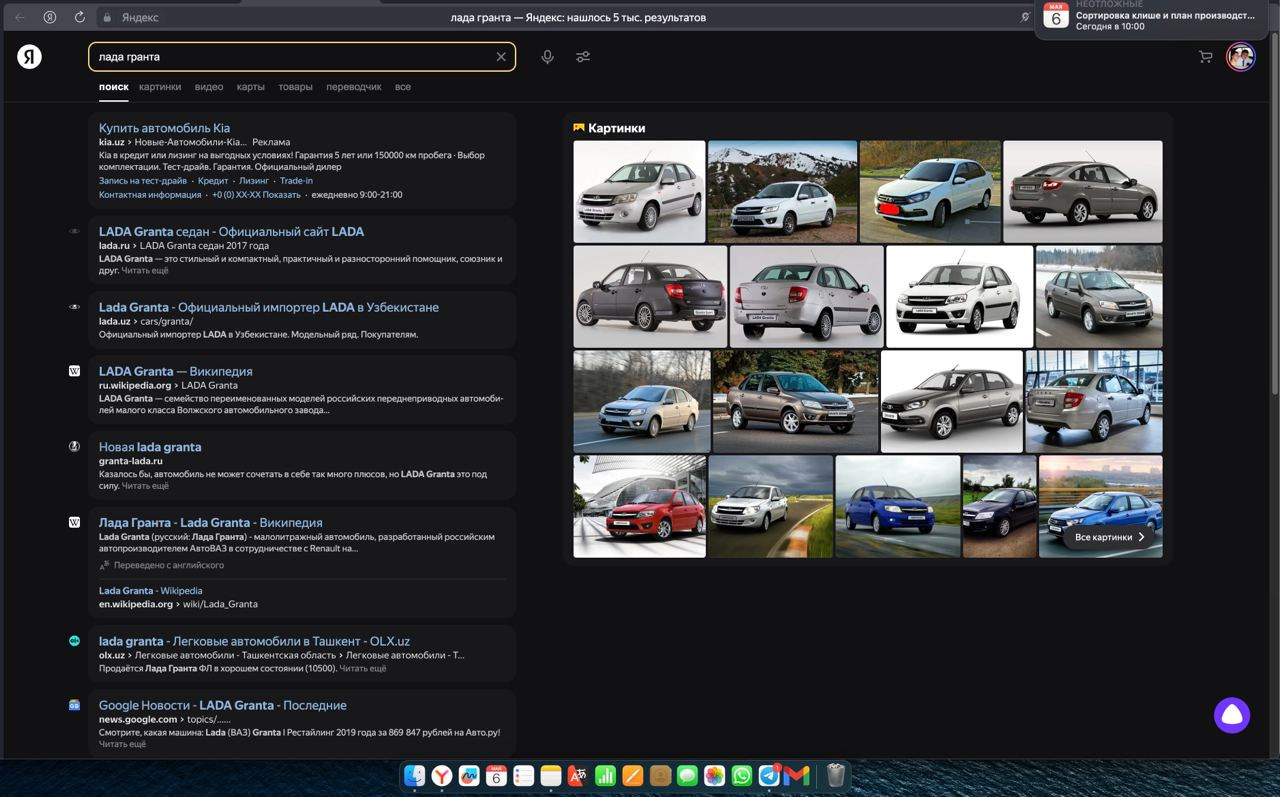Open Reminders in the dock
Image resolution: width=1280 pixels, height=797 pixels.
tap(523, 775)
